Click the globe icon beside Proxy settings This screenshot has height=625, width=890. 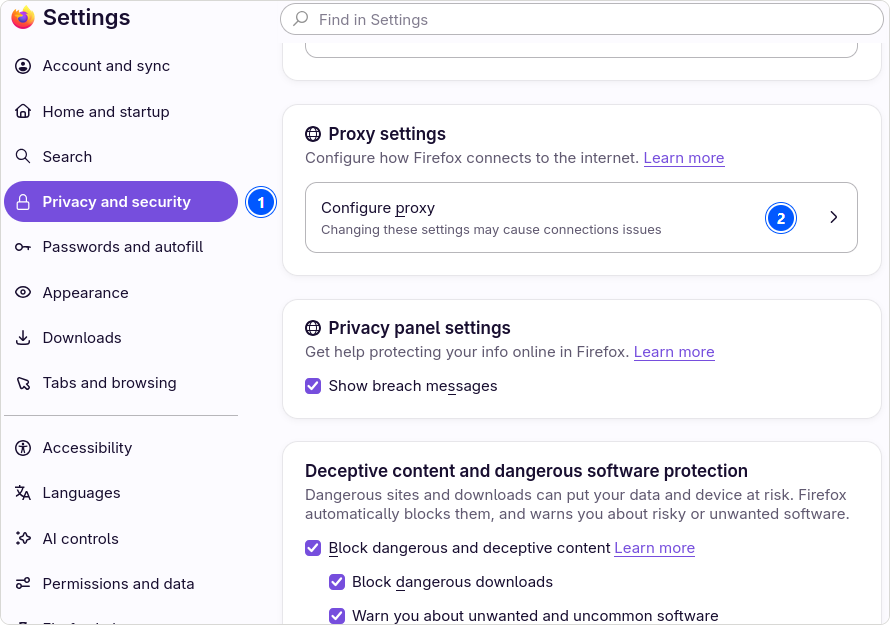(313, 134)
